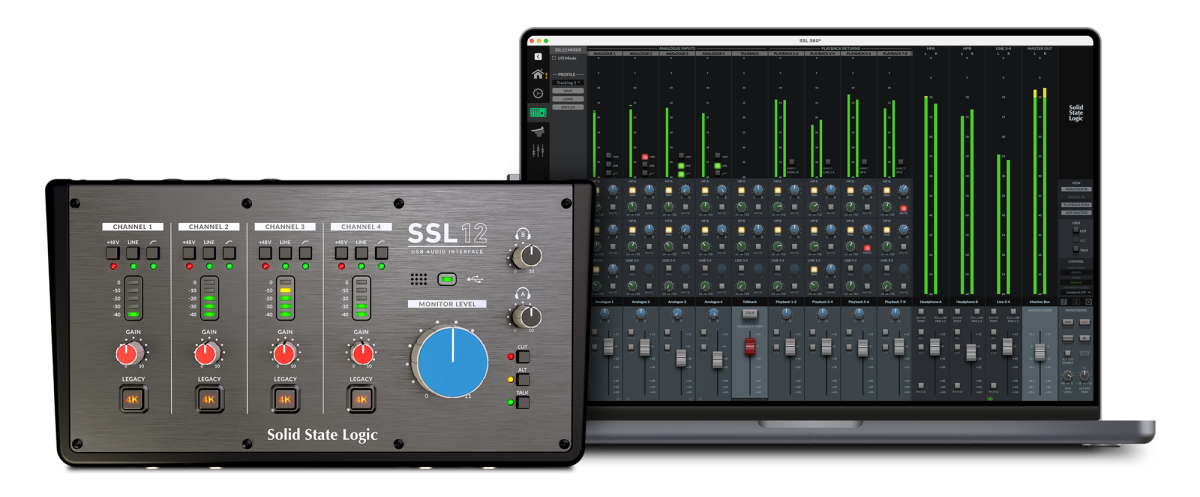Click the Analogue 1 channel fader
Image resolution: width=1200 pixels, height=497 pixels.
click(608, 346)
